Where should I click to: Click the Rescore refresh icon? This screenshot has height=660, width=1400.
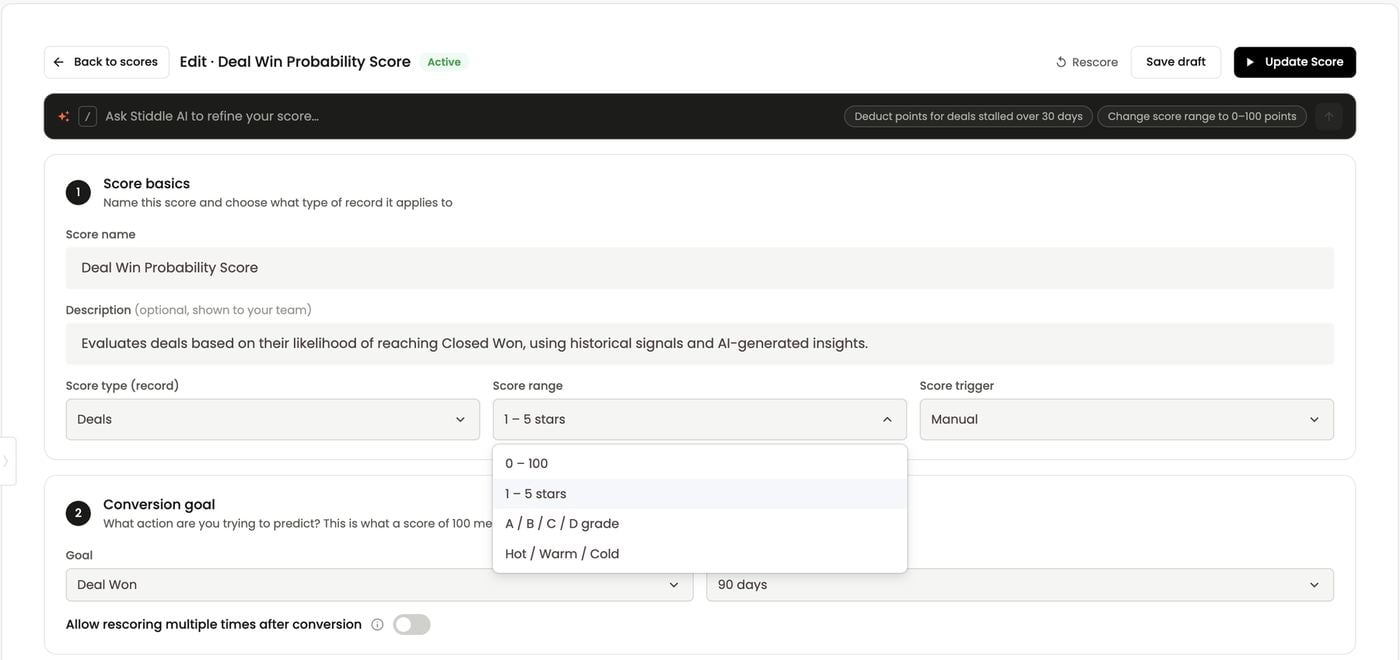point(1061,62)
